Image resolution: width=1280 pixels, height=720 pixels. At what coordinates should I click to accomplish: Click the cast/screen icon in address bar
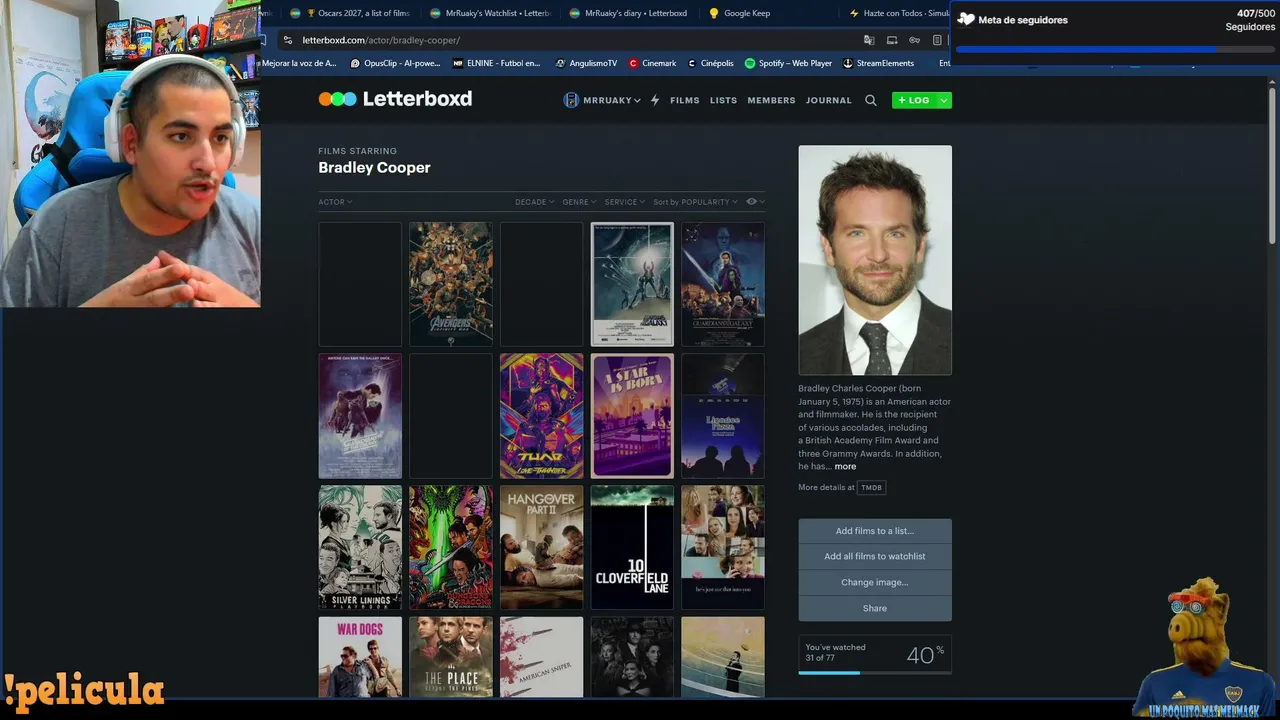point(892,40)
